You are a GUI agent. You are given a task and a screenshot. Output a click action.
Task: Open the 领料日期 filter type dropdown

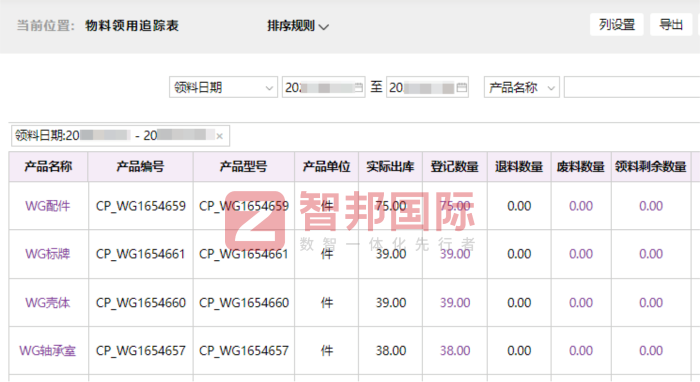pyautogui.click(x=223, y=87)
